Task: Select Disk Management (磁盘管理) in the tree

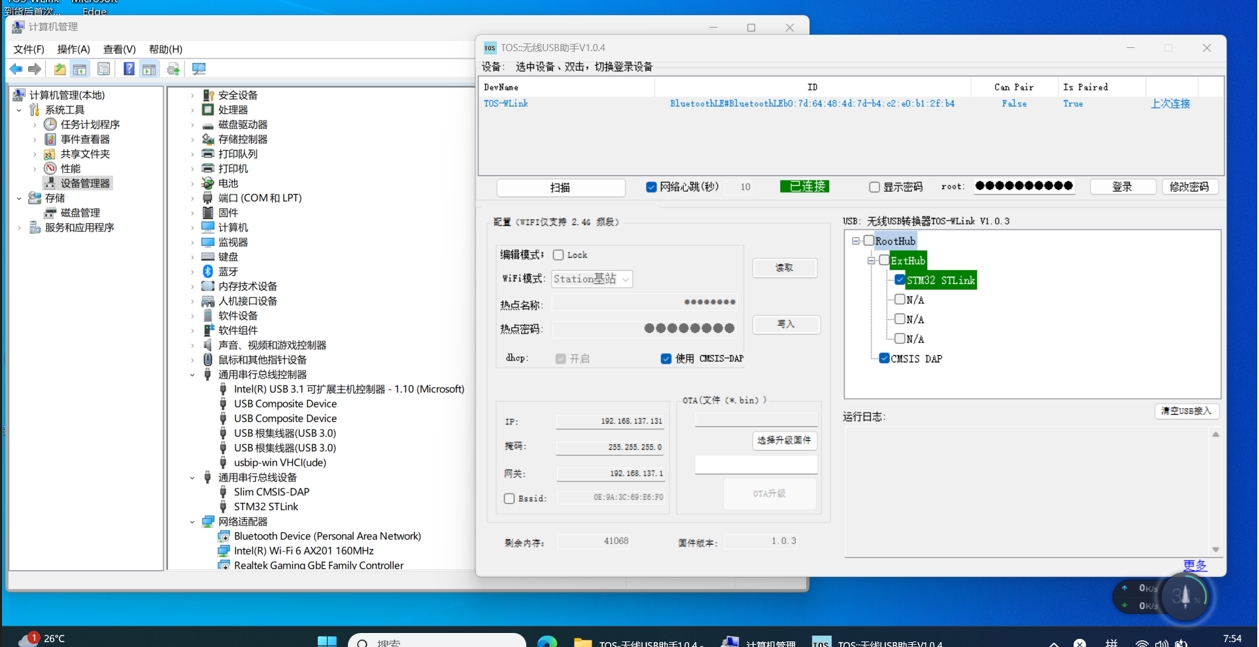Action: (80, 213)
